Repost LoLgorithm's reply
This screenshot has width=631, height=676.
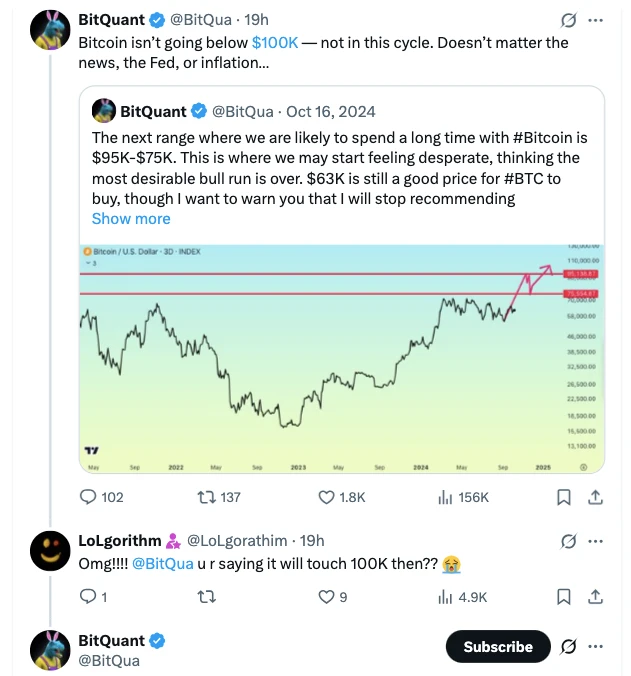tap(207, 597)
